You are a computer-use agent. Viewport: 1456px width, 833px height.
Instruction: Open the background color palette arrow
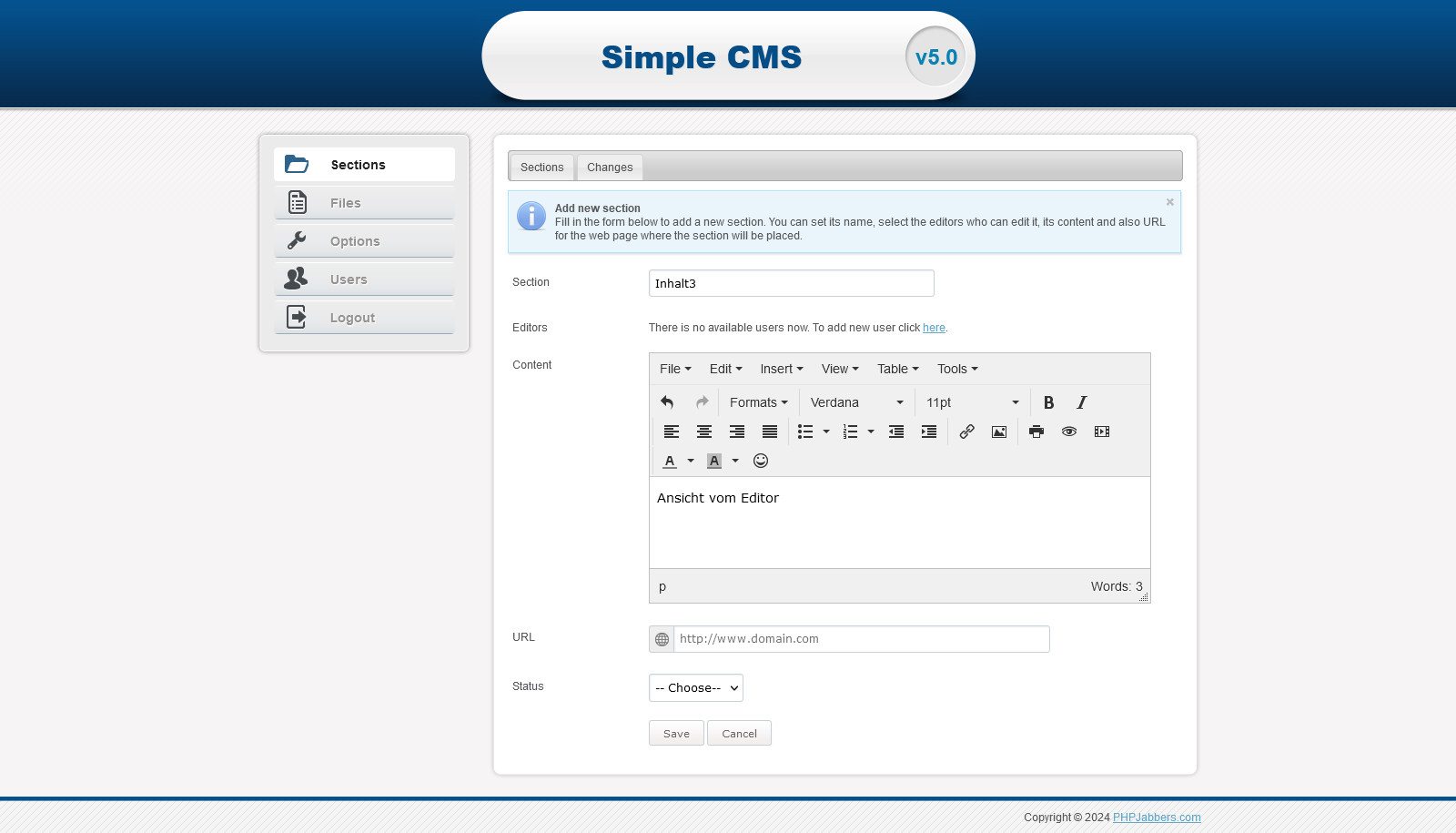pyautogui.click(x=735, y=461)
